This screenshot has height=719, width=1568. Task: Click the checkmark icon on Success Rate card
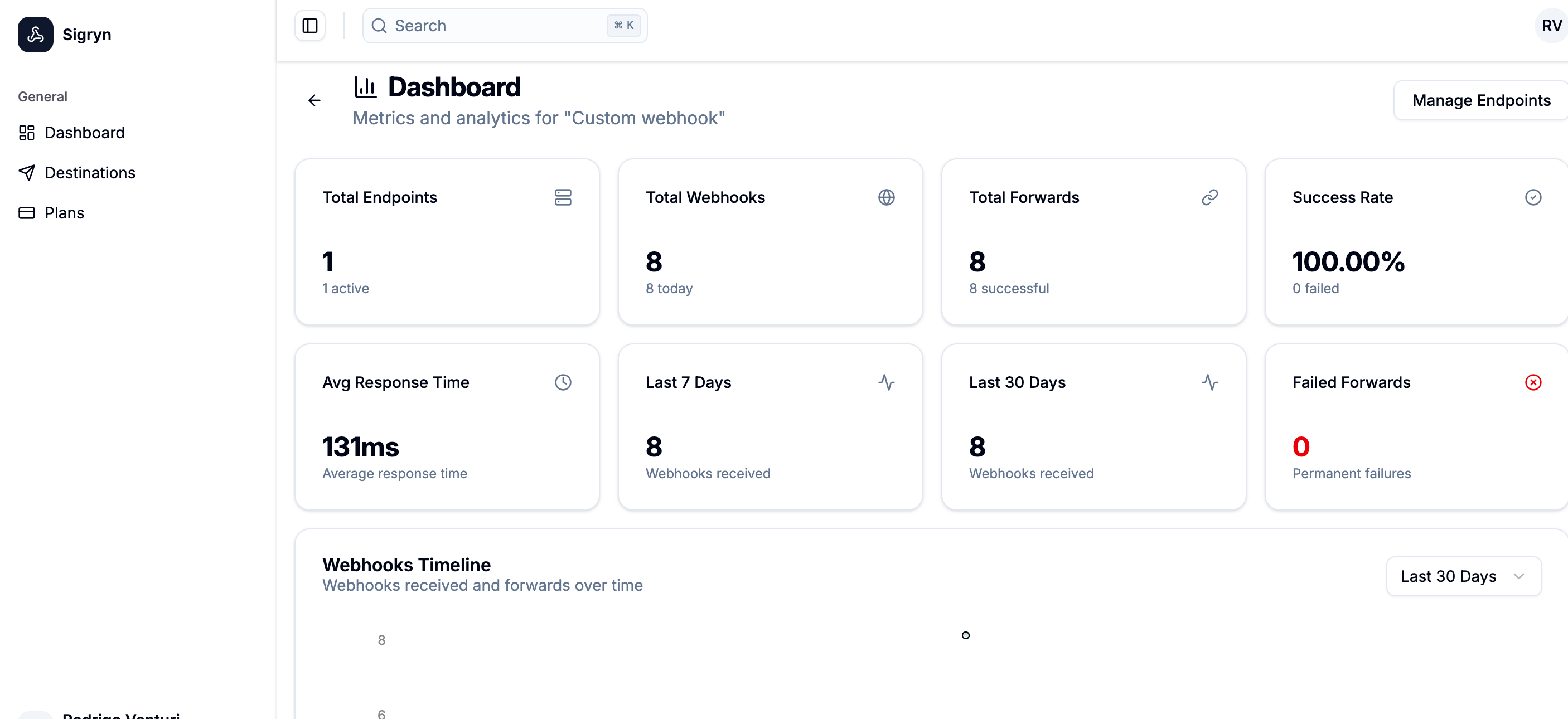click(x=1533, y=197)
